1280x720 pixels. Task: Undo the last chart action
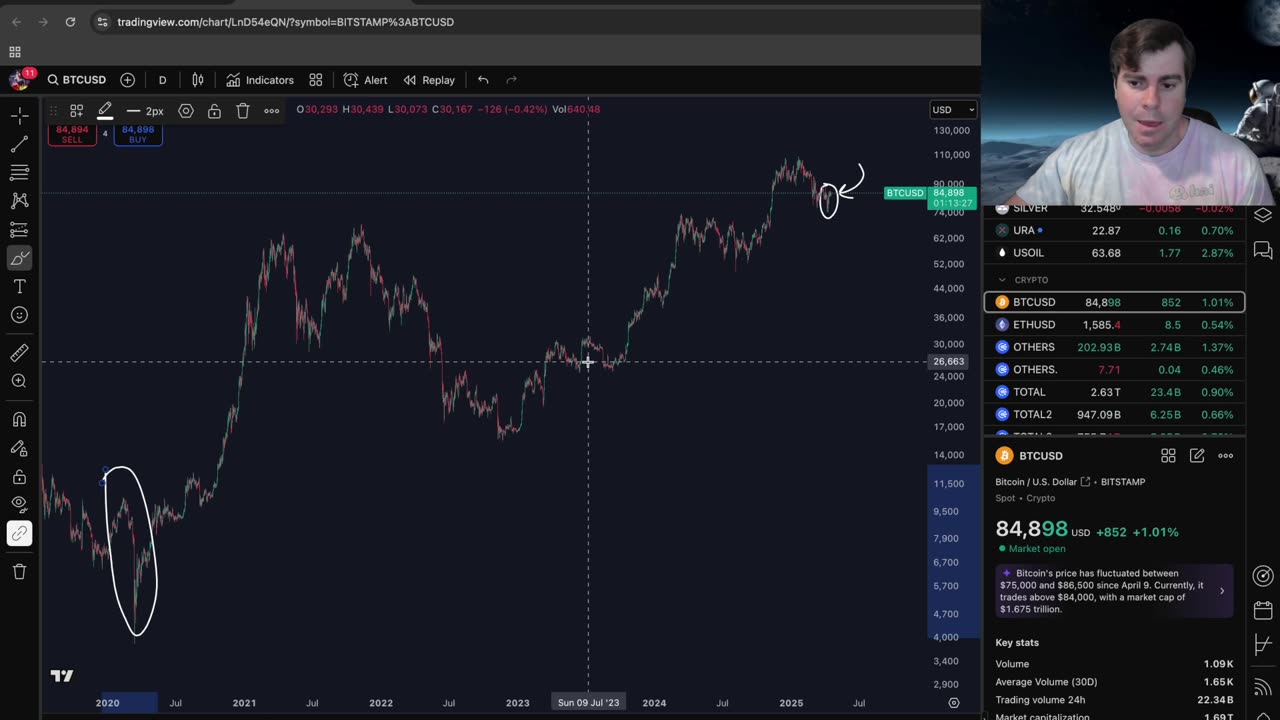pos(483,80)
